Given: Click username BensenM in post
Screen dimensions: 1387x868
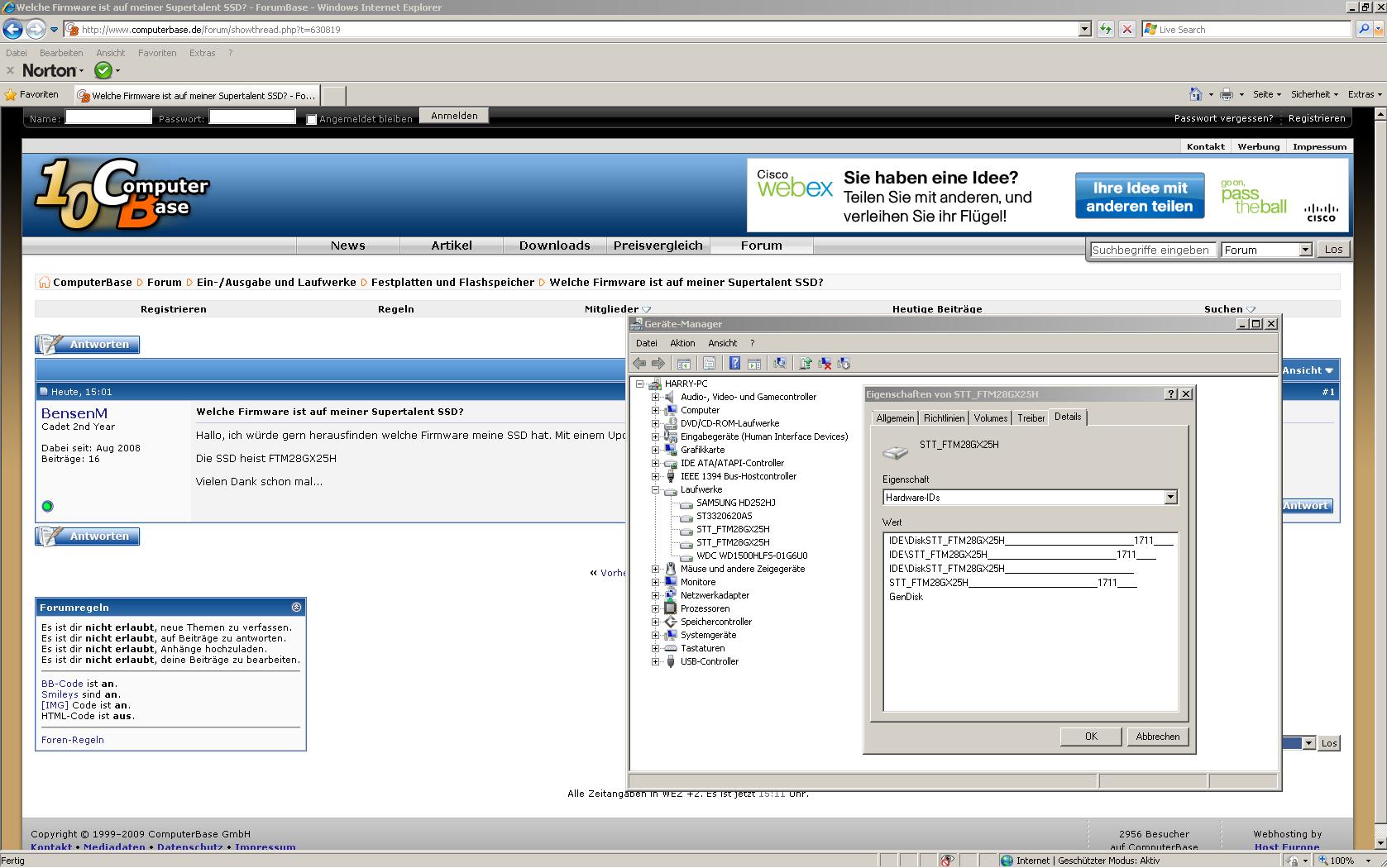Looking at the screenshot, I should click(x=74, y=413).
